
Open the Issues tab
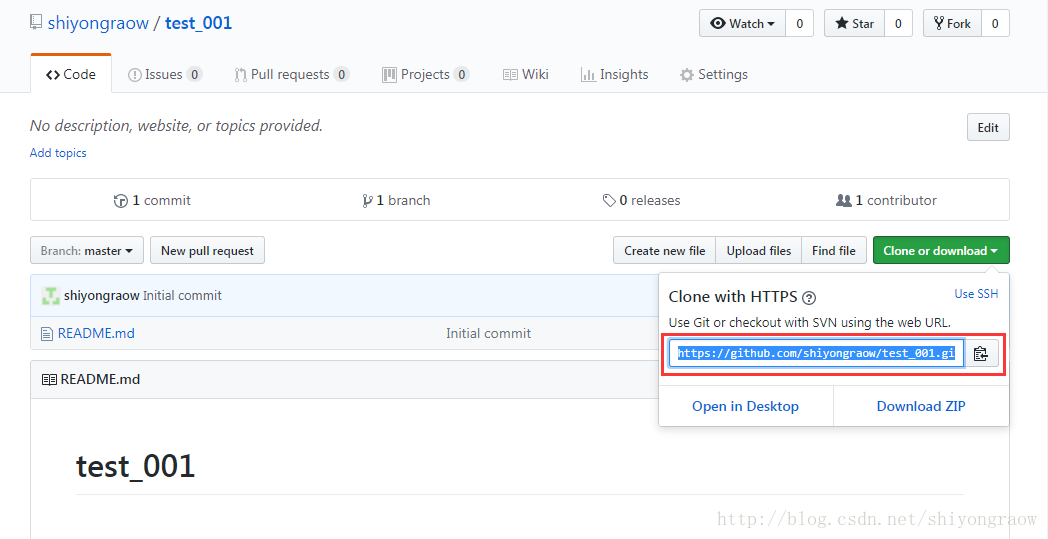point(164,74)
